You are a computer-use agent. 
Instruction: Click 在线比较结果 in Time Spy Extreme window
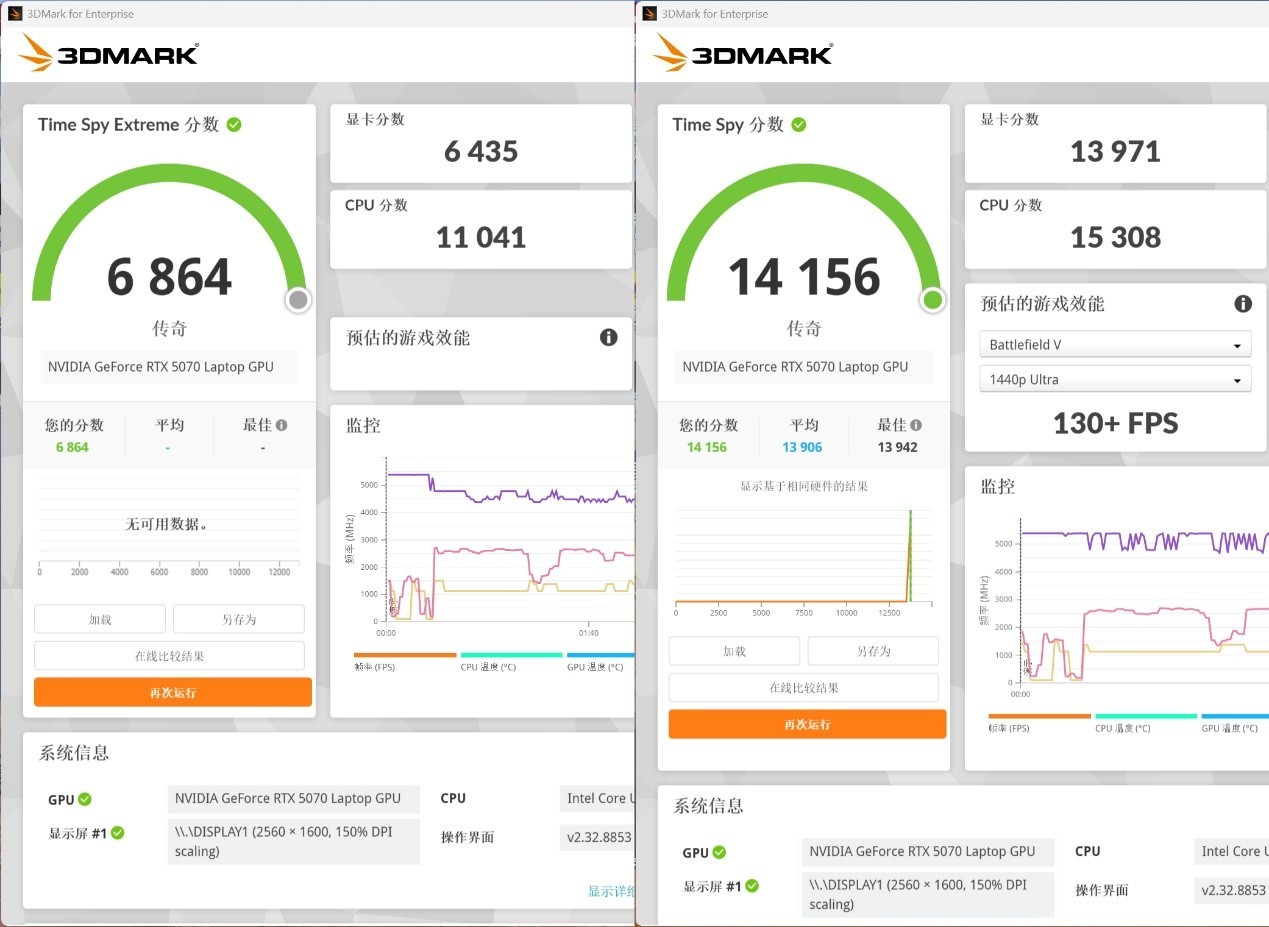[x=169, y=656]
